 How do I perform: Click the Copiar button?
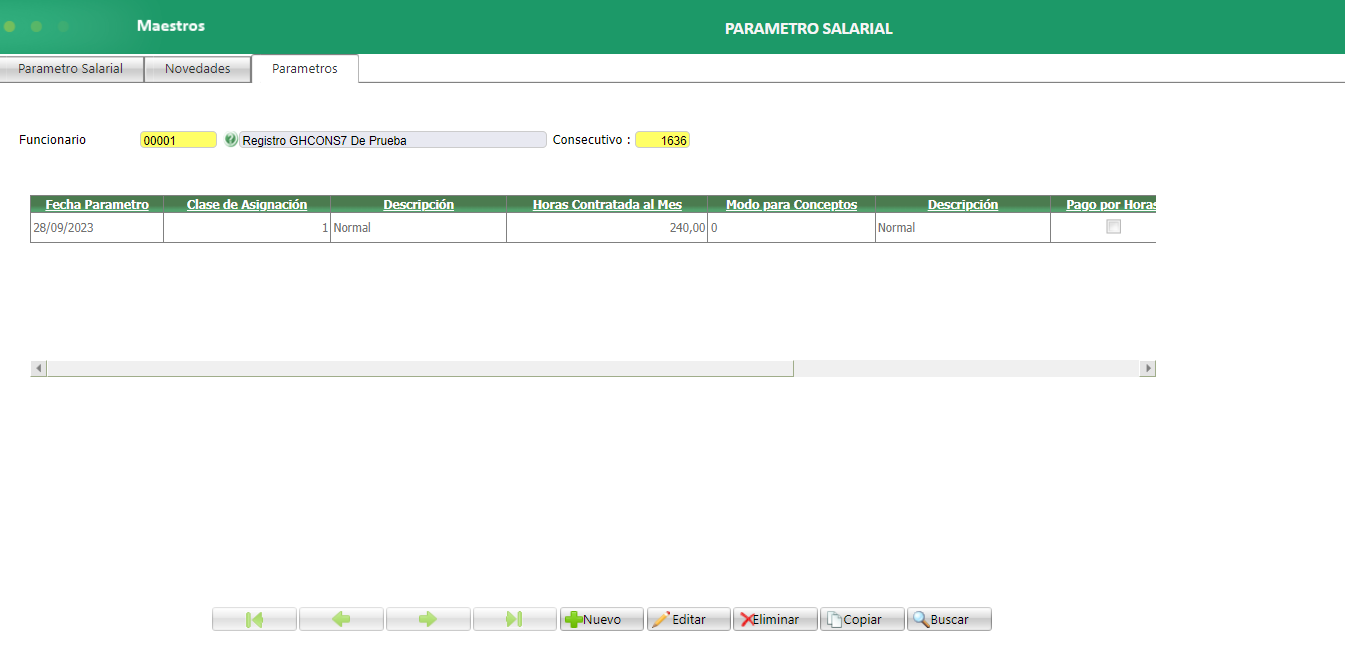[x=862, y=619]
